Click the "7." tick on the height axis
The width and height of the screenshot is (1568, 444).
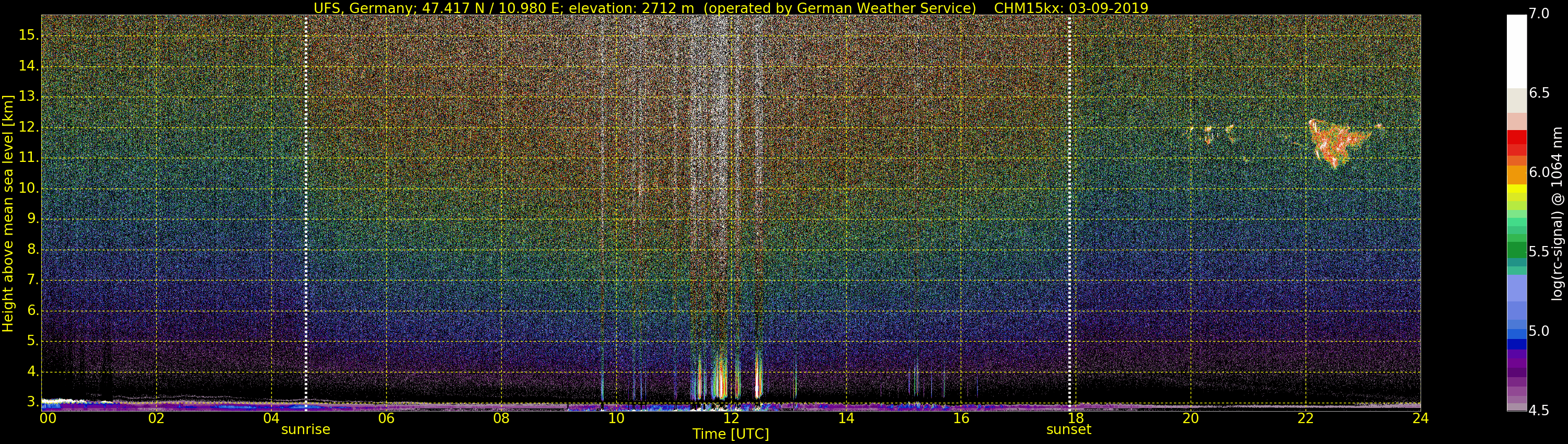pos(32,280)
